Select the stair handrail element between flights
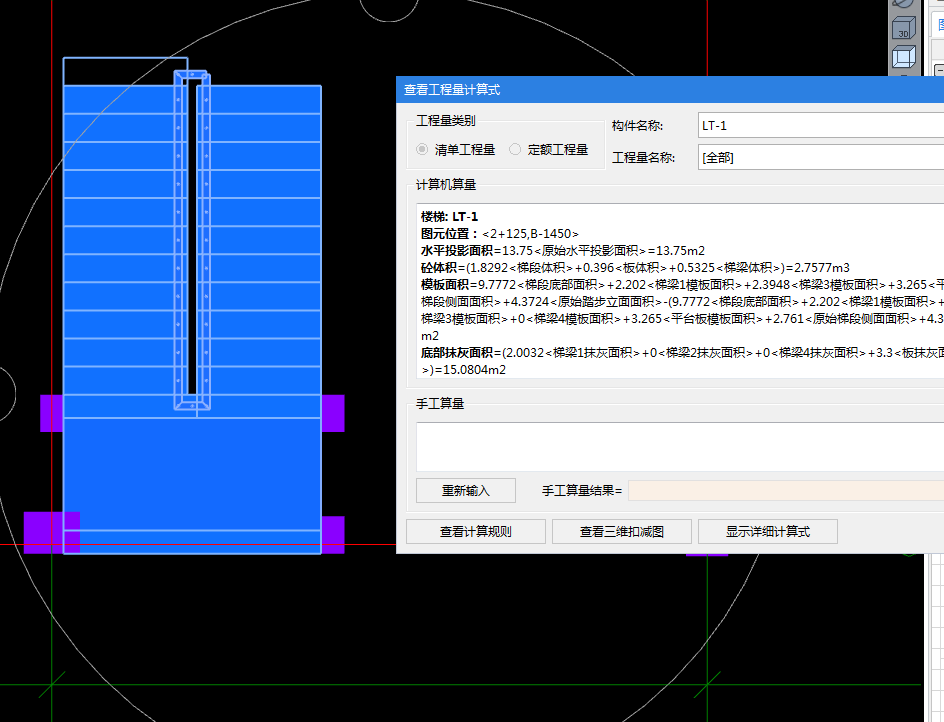 (x=192, y=241)
